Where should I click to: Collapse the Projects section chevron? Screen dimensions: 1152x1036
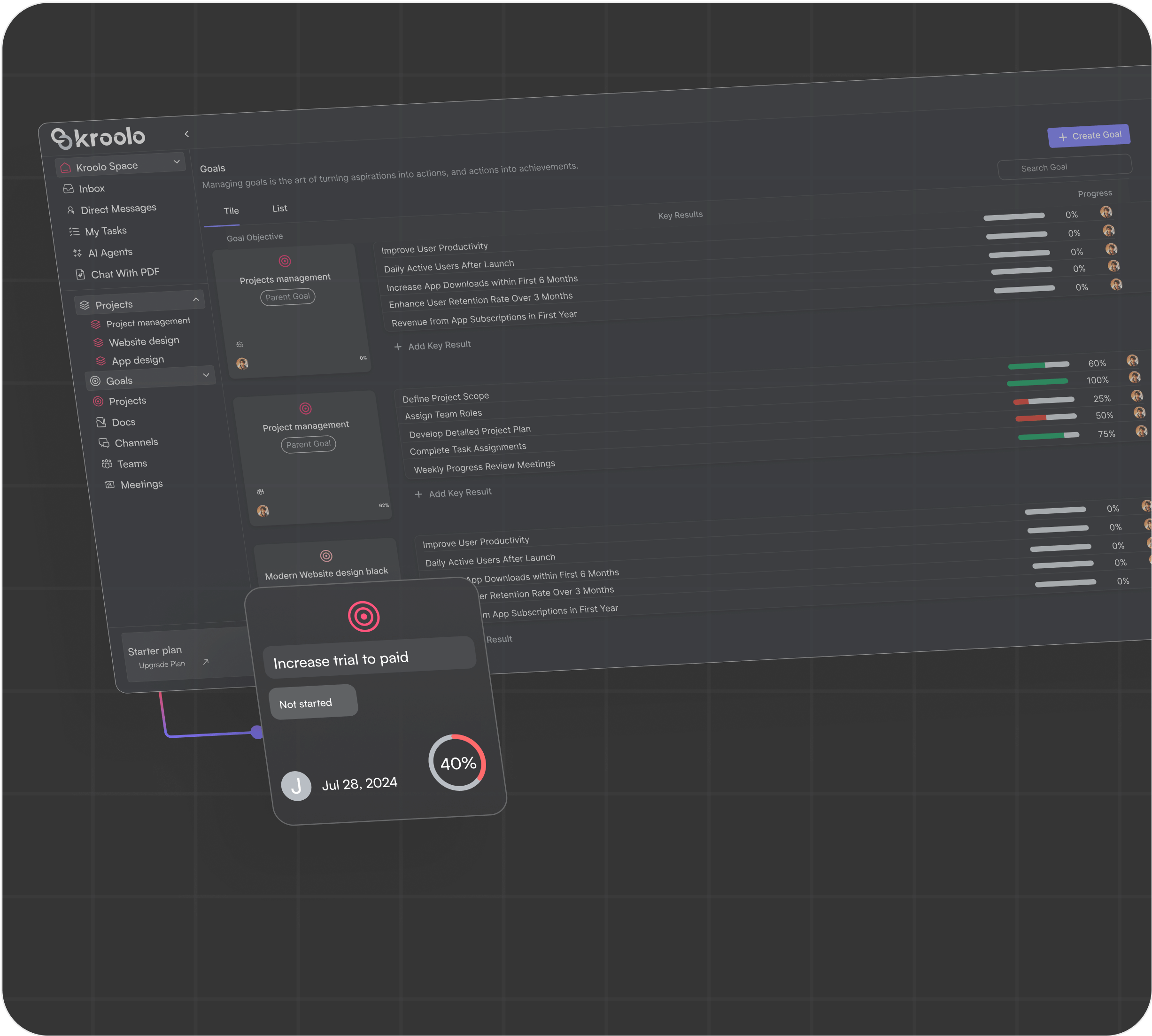[x=196, y=300]
